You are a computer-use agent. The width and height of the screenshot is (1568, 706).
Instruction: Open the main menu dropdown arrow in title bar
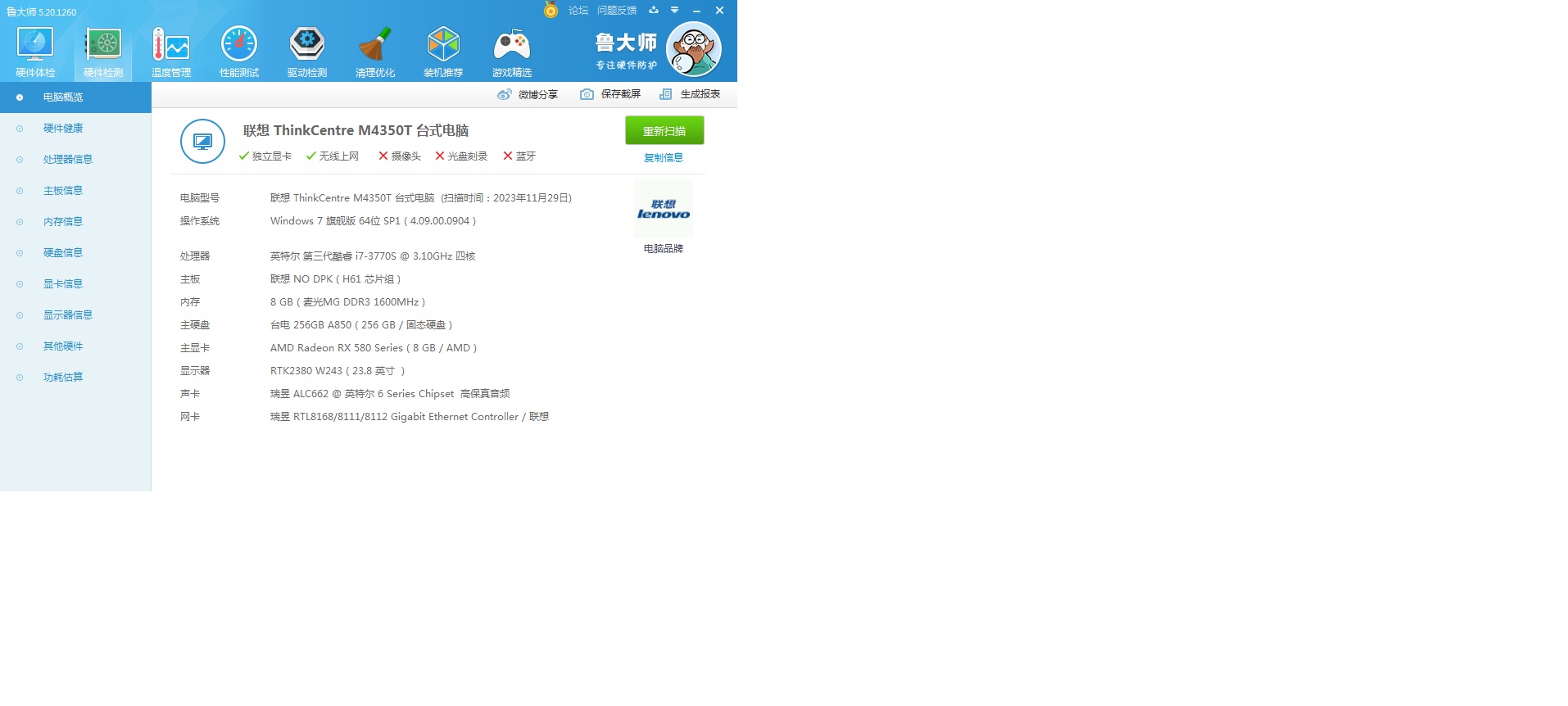pyautogui.click(x=674, y=11)
